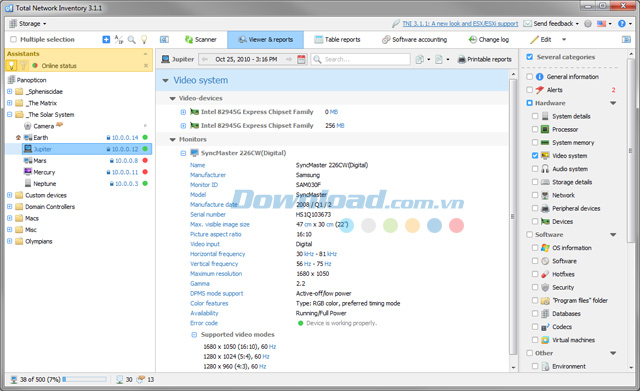Image resolution: width=640 pixels, height=391 pixels.
Task: Click the sidebar layout icon beside Scanner
Action: pyautogui.click(x=164, y=40)
